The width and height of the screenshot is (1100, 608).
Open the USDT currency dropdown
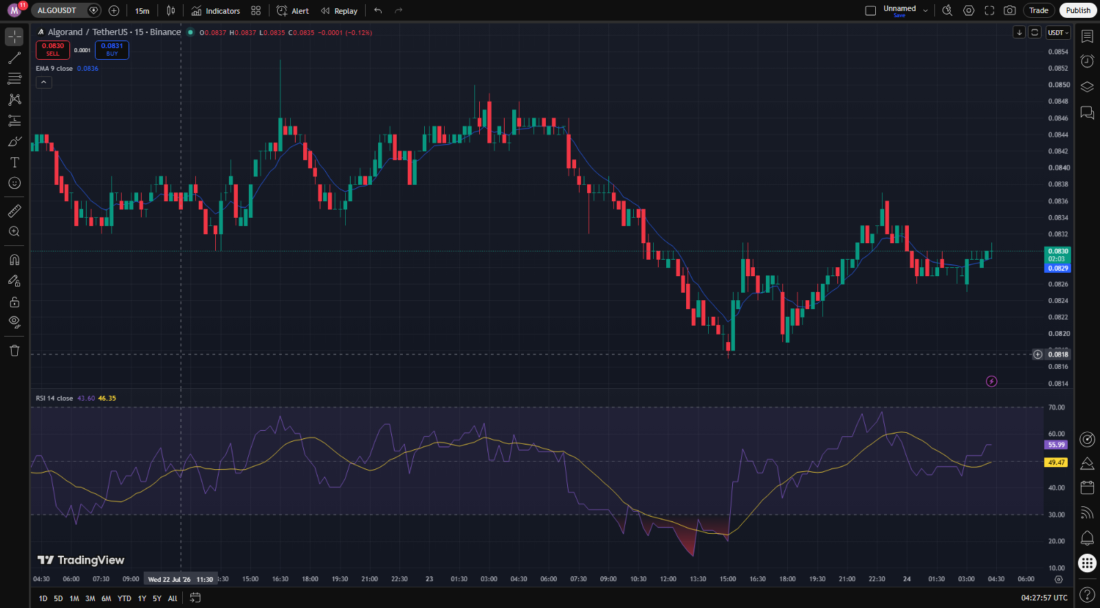click(1058, 32)
